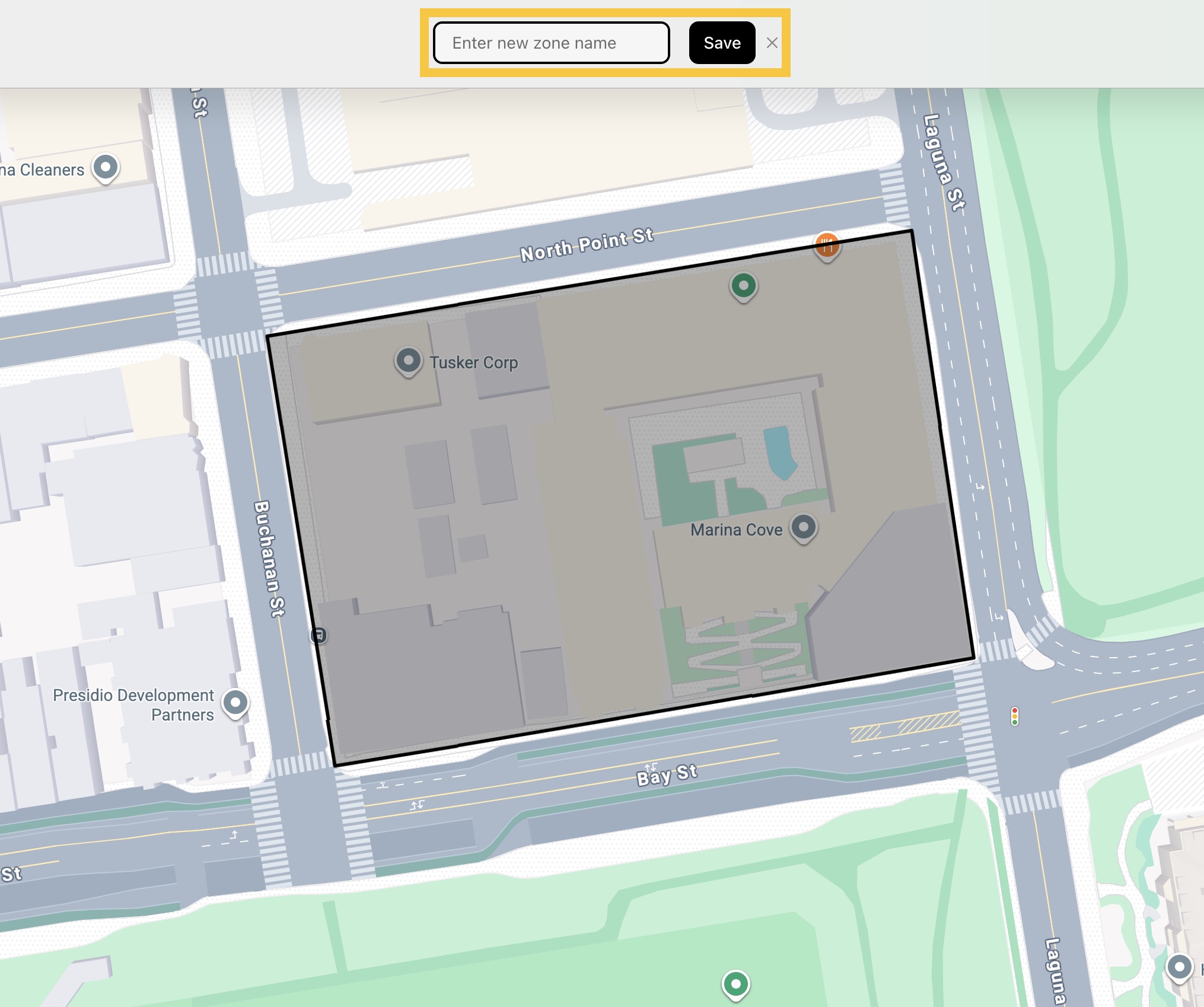The image size is (1204, 1007).
Task: Click the green park pin at bottom
Action: click(x=735, y=984)
